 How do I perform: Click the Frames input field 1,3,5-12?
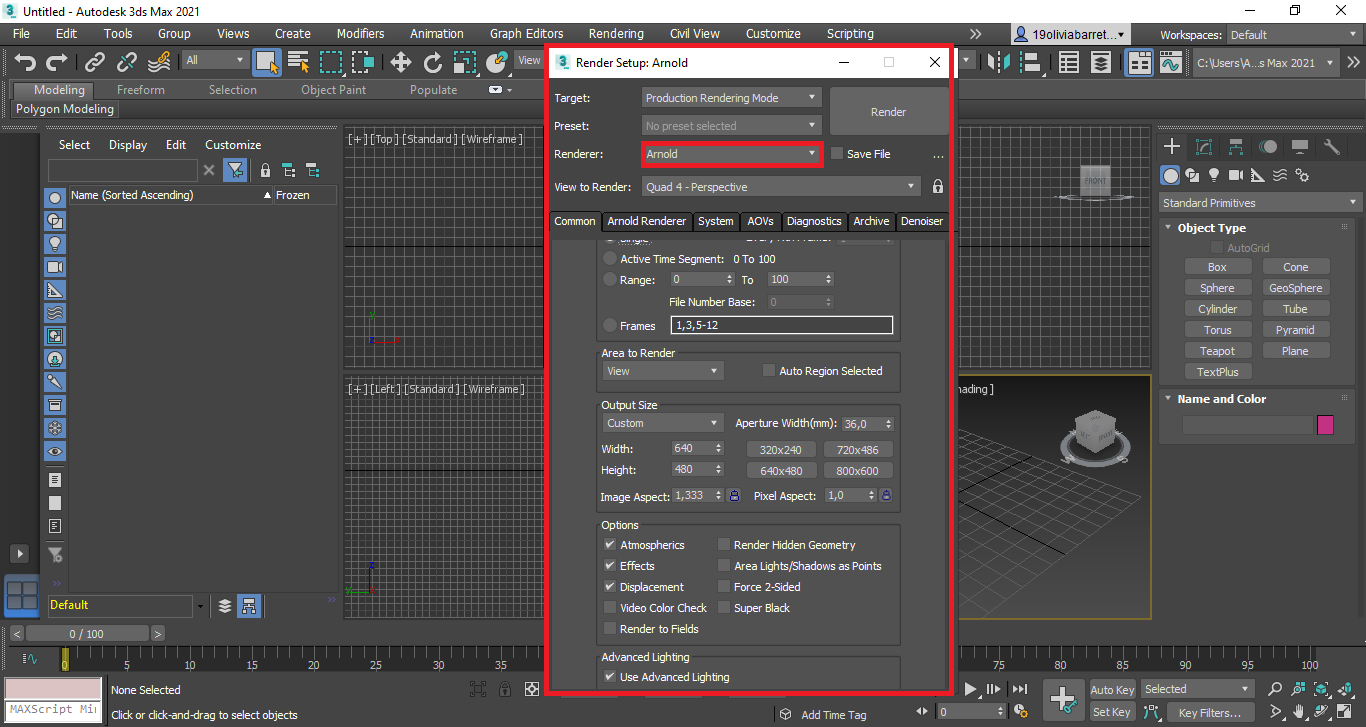(782, 325)
